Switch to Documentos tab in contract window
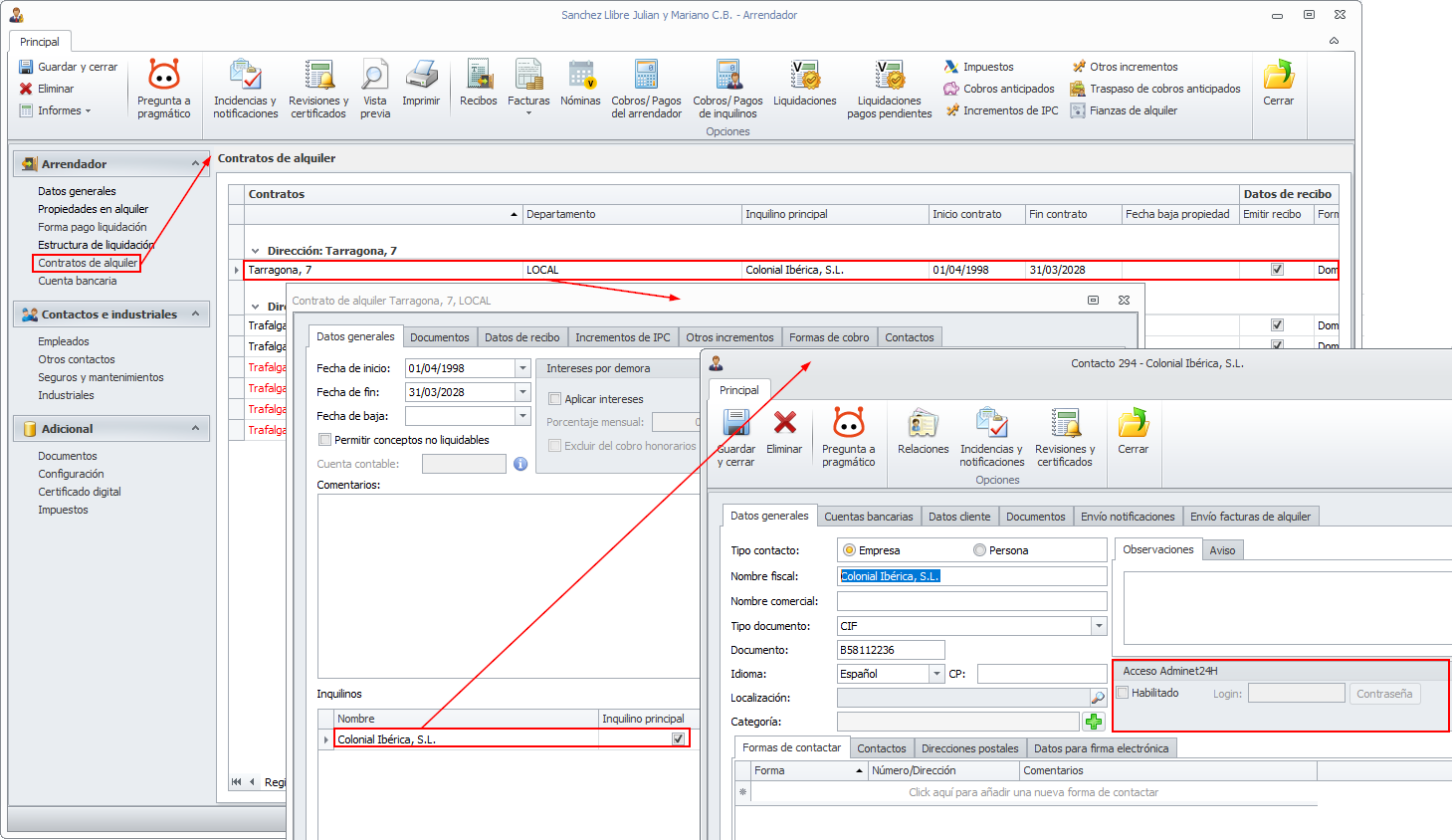 (x=440, y=337)
